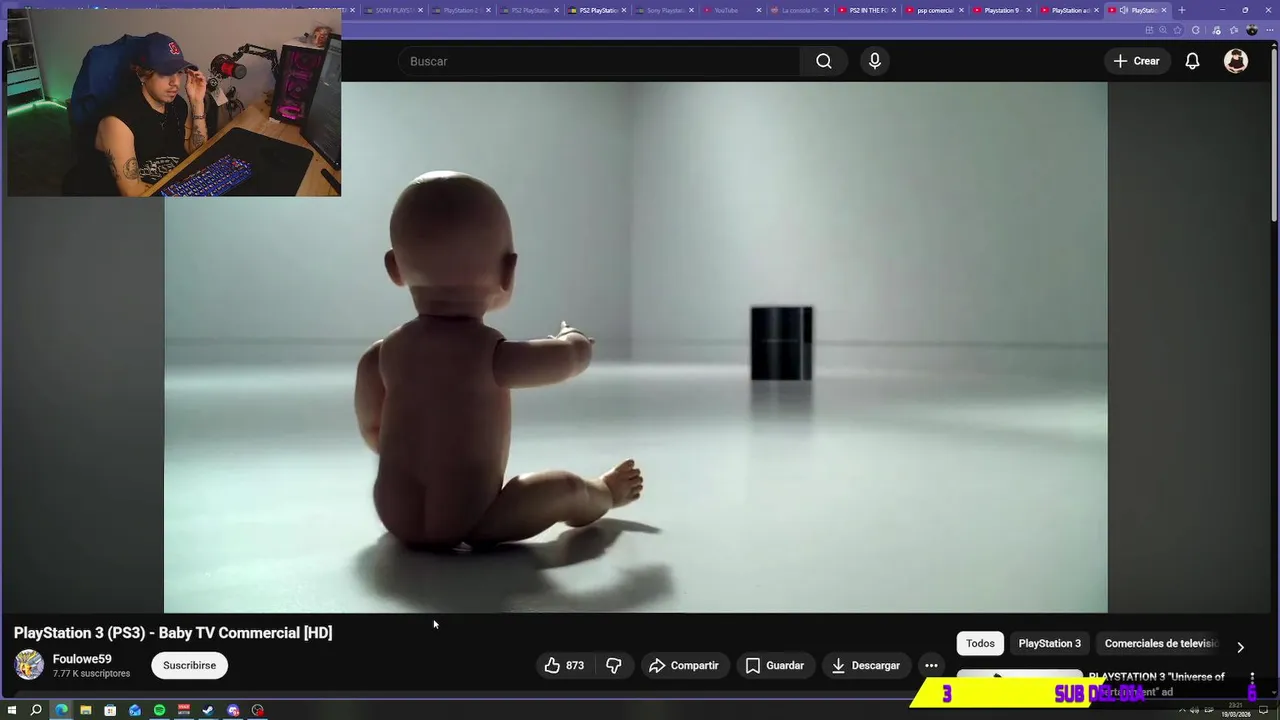1280x720 pixels.
Task: Open File Explorer from taskbar
Action: [x=86, y=710]
